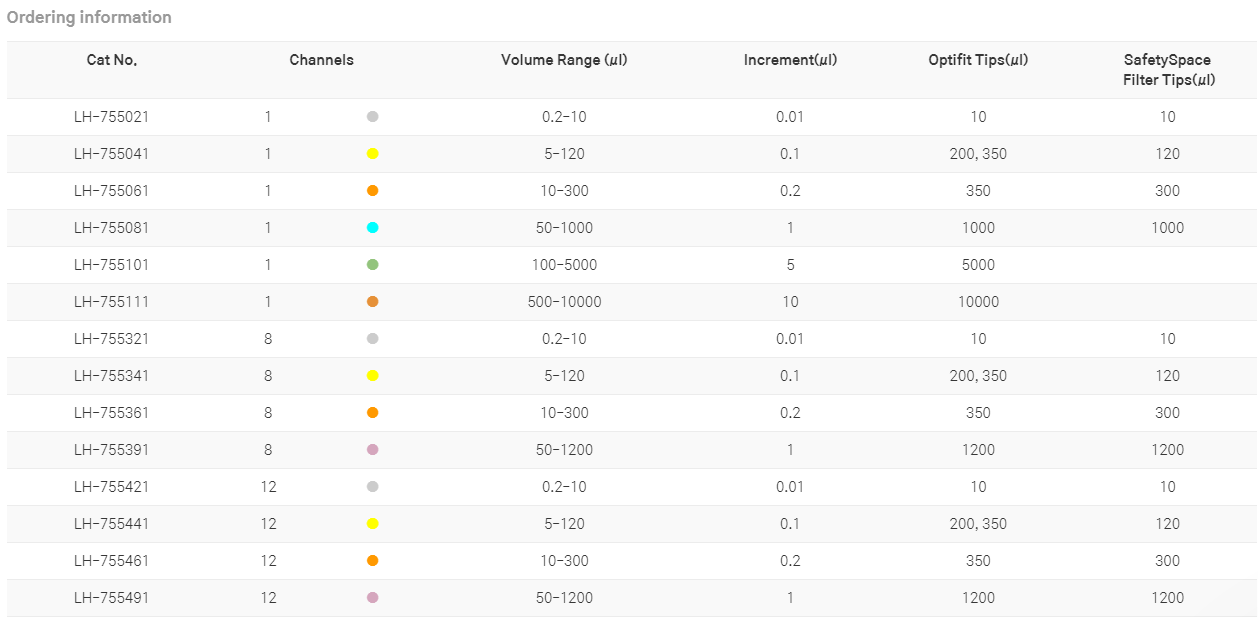Click the grey dot in row LH-755021

(x=372, y=117)
